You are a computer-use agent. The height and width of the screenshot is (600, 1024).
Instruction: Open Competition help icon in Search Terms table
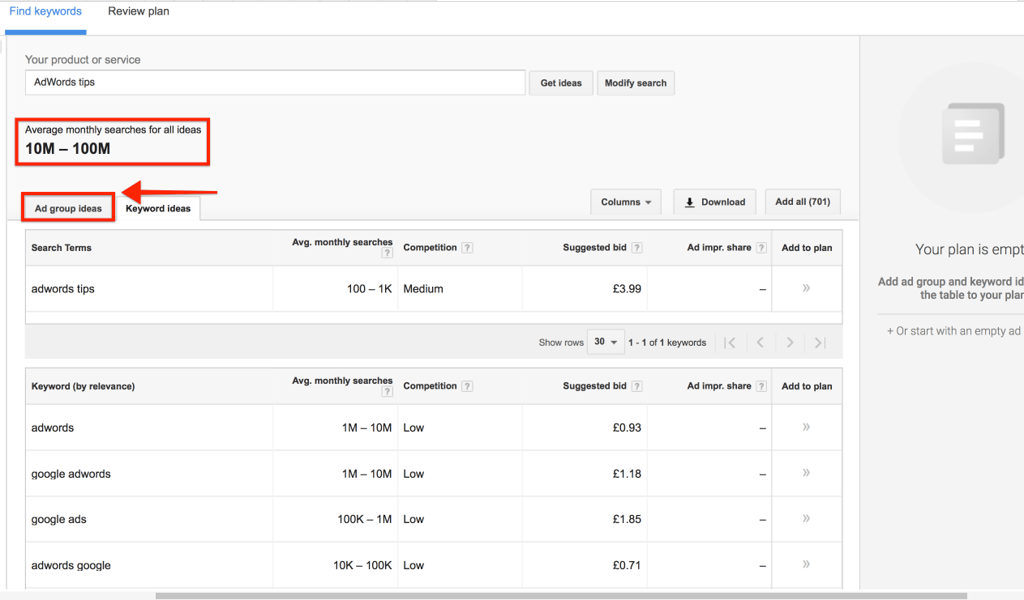click(467, 247)
